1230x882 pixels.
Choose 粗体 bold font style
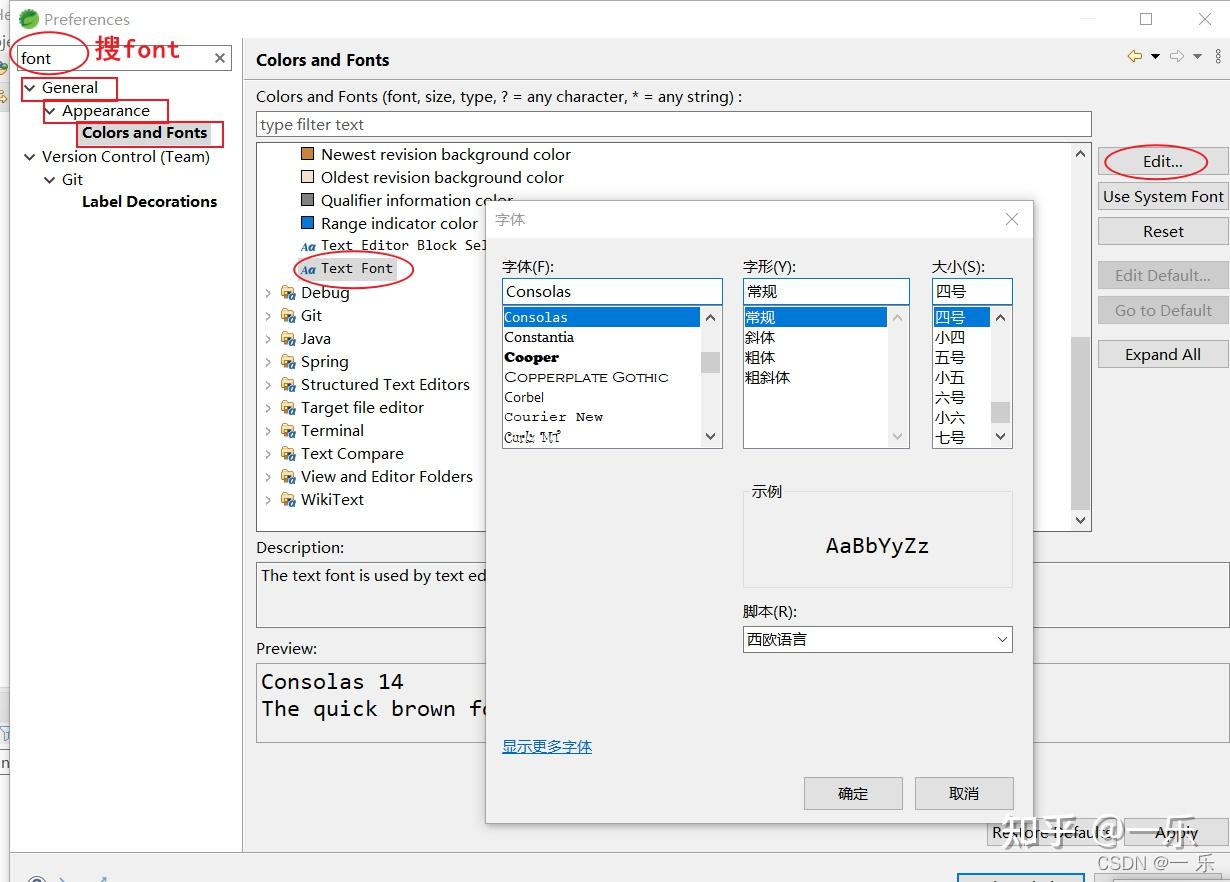click(x=760, y=358)
